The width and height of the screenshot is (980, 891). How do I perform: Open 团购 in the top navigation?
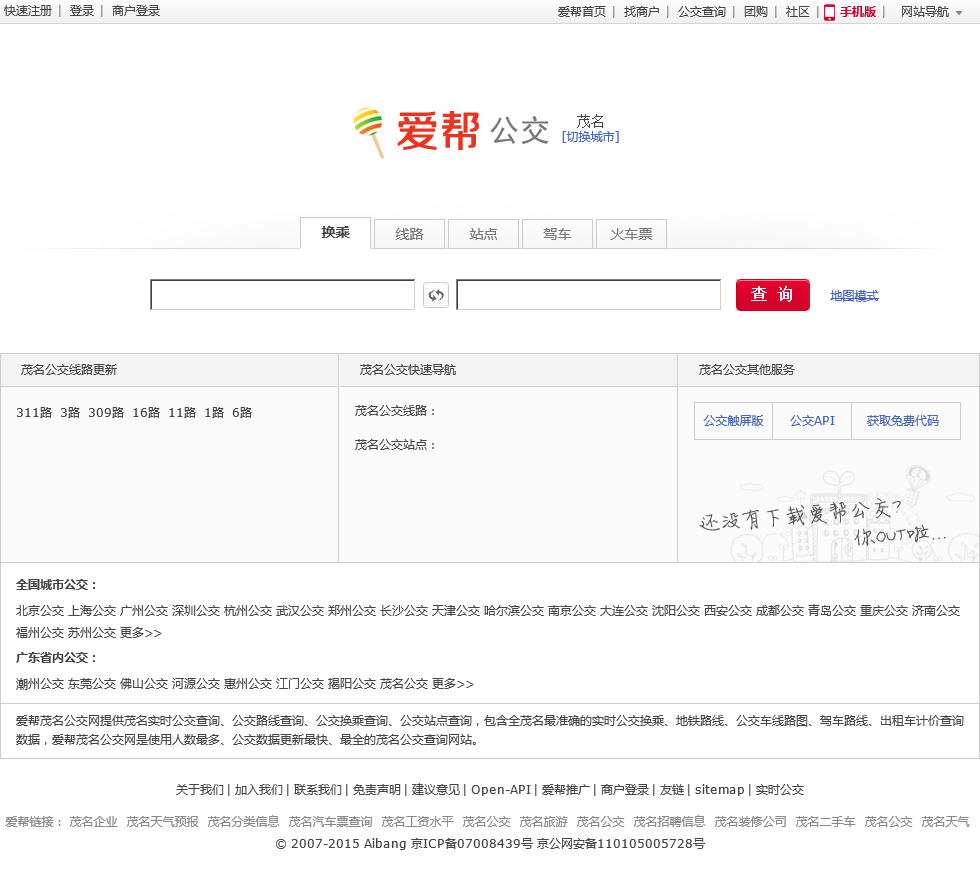tap(756, 12)
